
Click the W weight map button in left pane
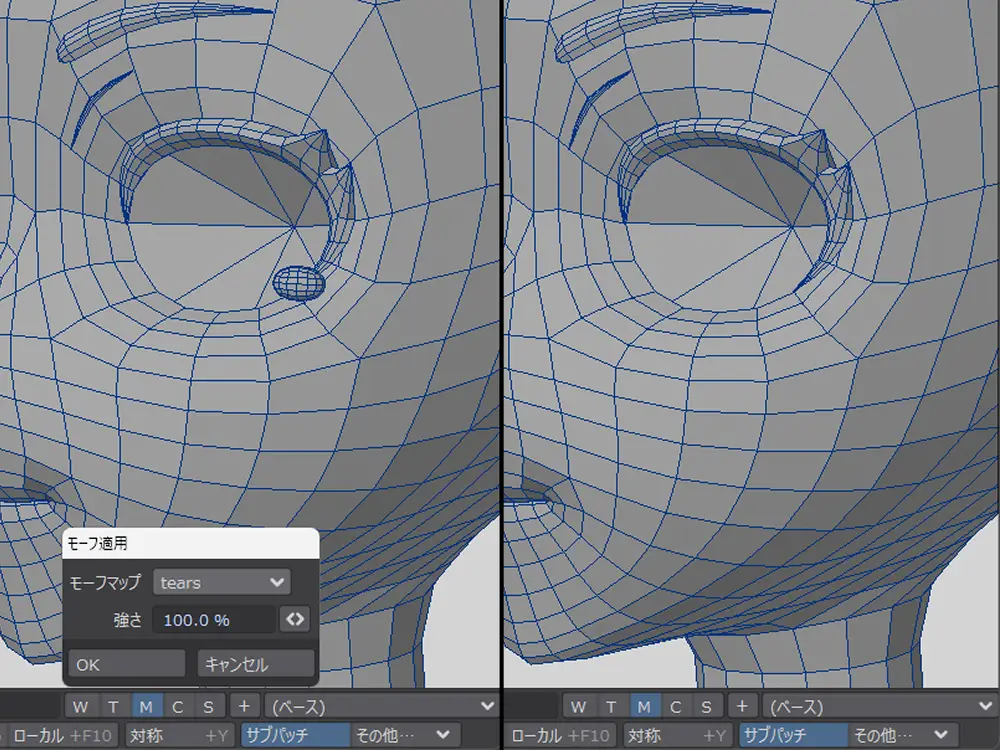82,707
